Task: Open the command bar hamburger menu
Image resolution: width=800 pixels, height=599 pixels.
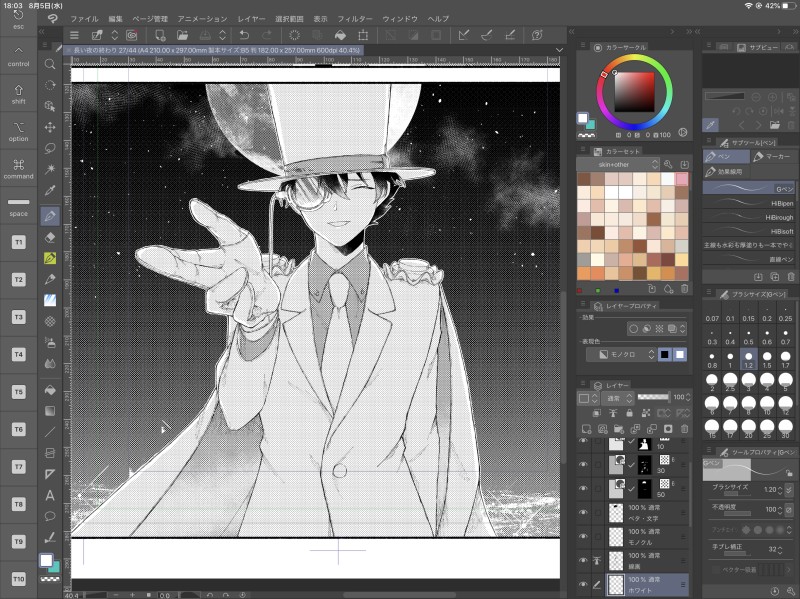Action: point(74,35)
